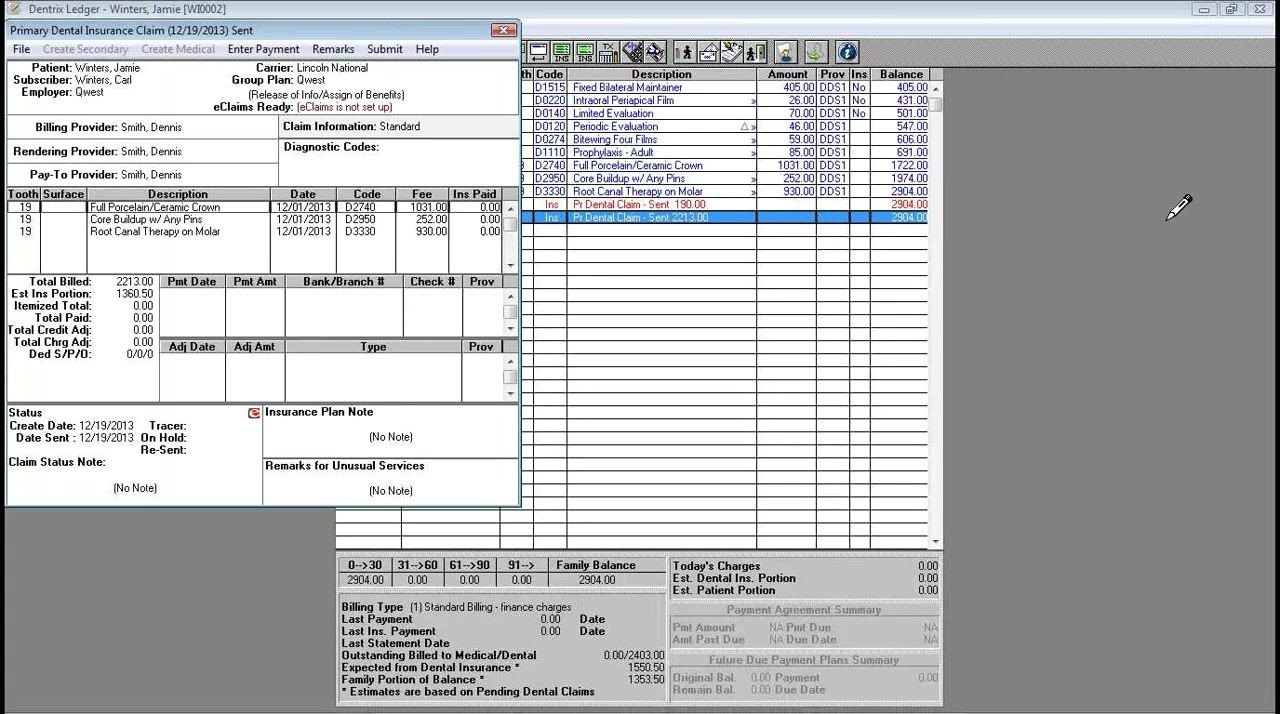Click the Family Balance 2904.00 value

pos(596,580)
